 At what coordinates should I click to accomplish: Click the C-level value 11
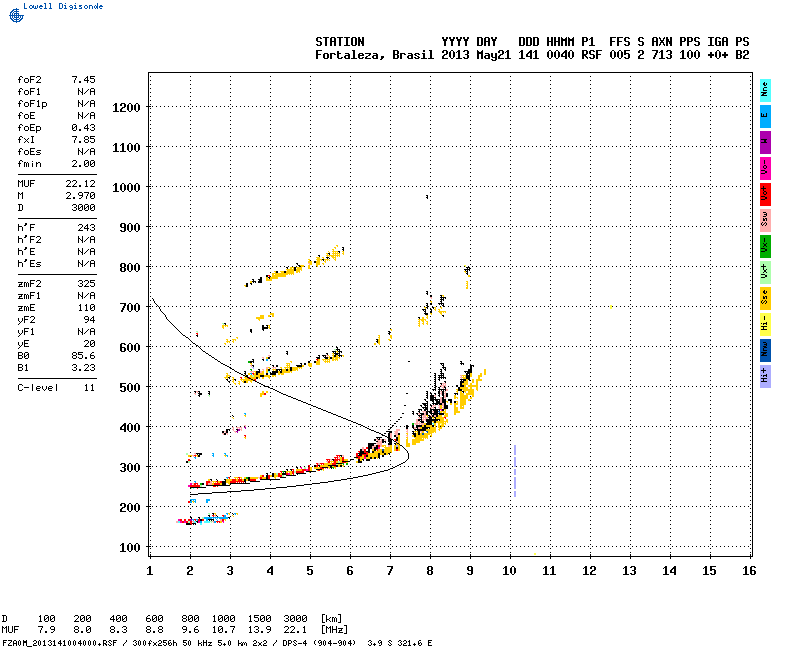click(89, 388)
